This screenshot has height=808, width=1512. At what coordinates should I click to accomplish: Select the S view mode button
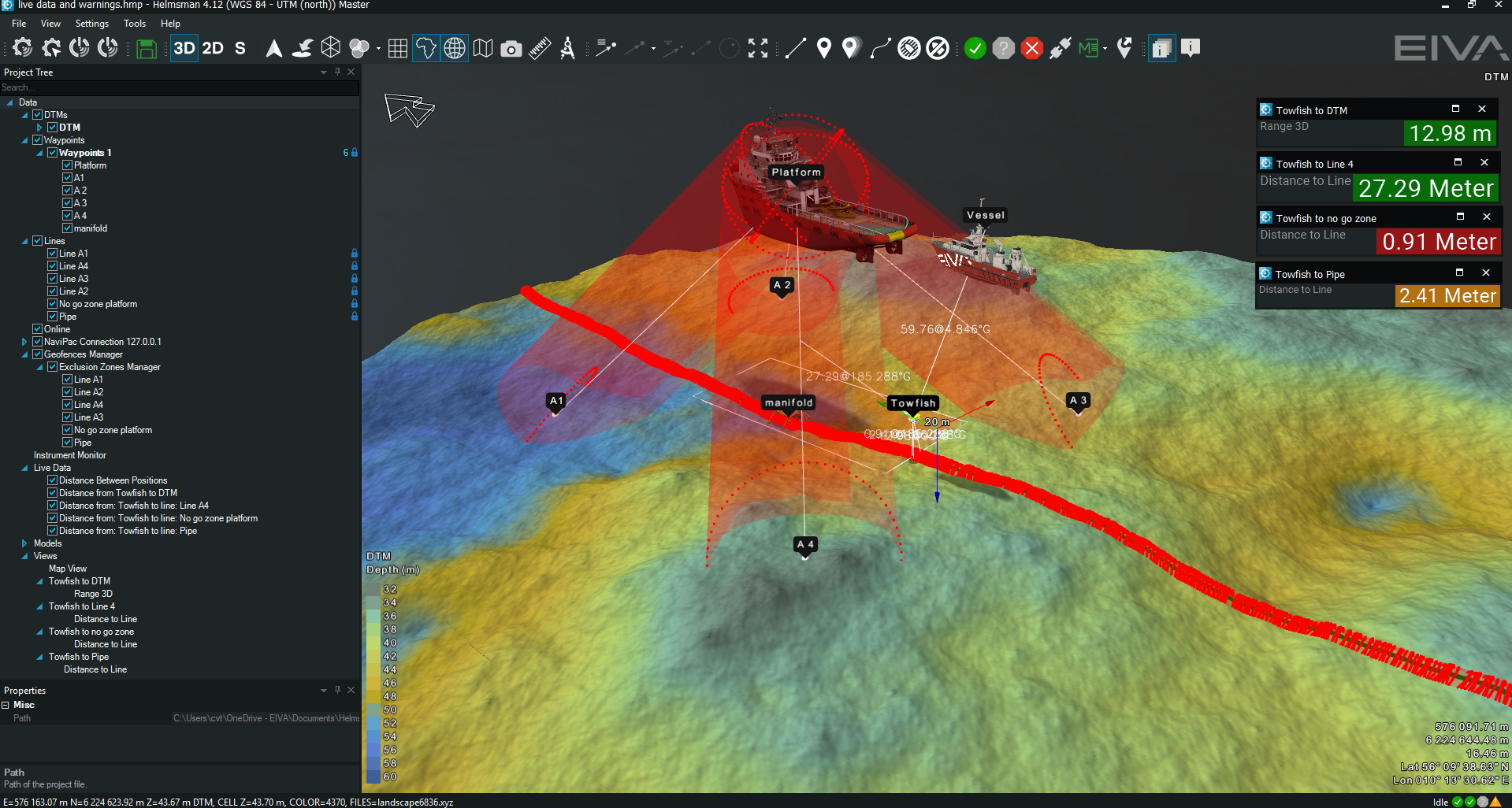(x=240, y=49)
